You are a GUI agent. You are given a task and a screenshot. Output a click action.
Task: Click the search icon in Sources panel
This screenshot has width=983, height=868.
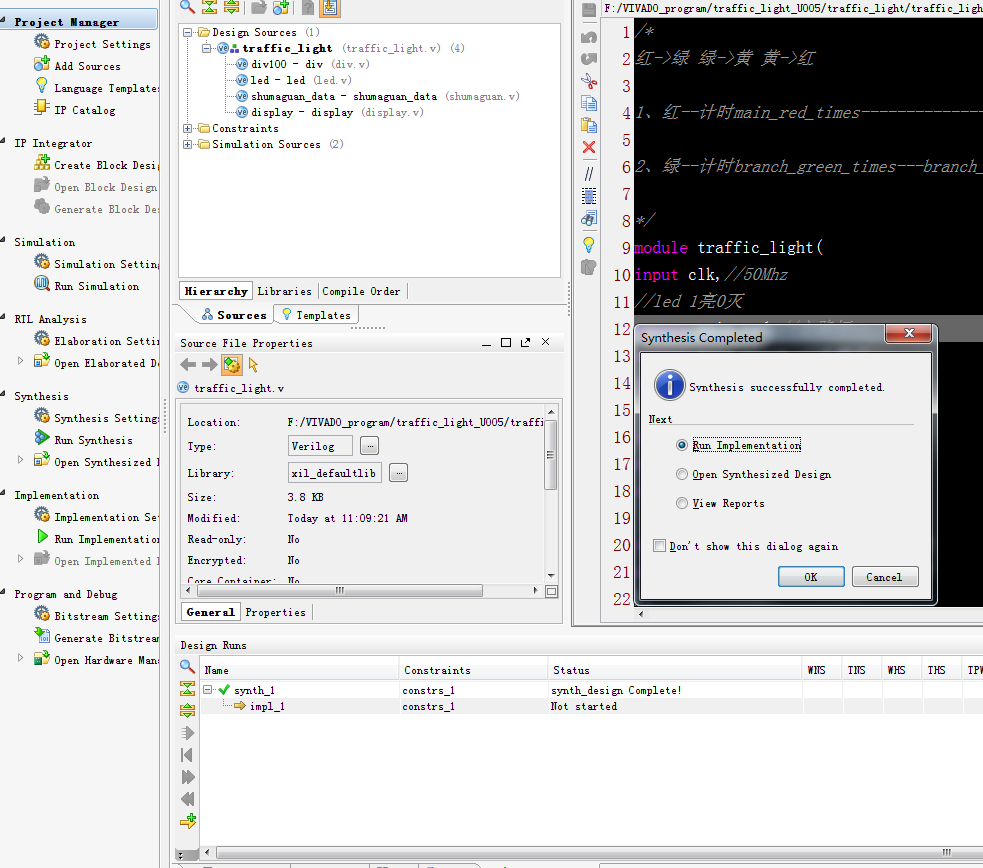coord(187,7)
